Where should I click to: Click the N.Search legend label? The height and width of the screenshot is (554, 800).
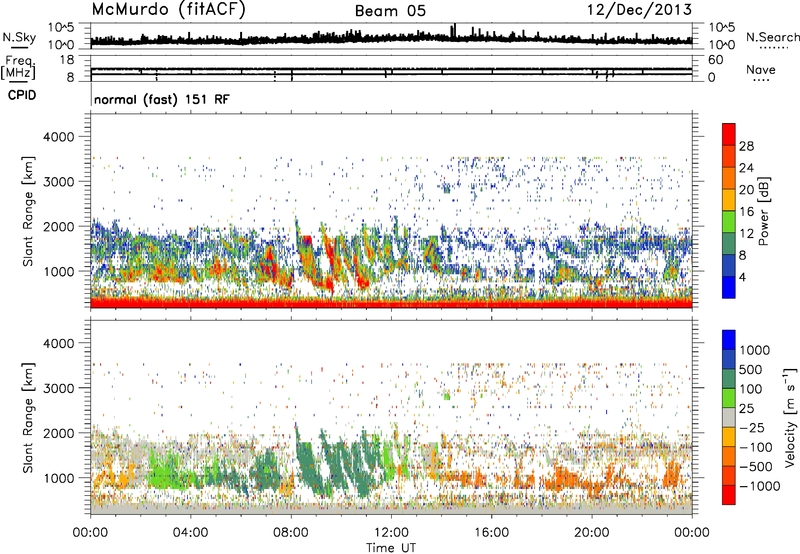pos(772,37)
